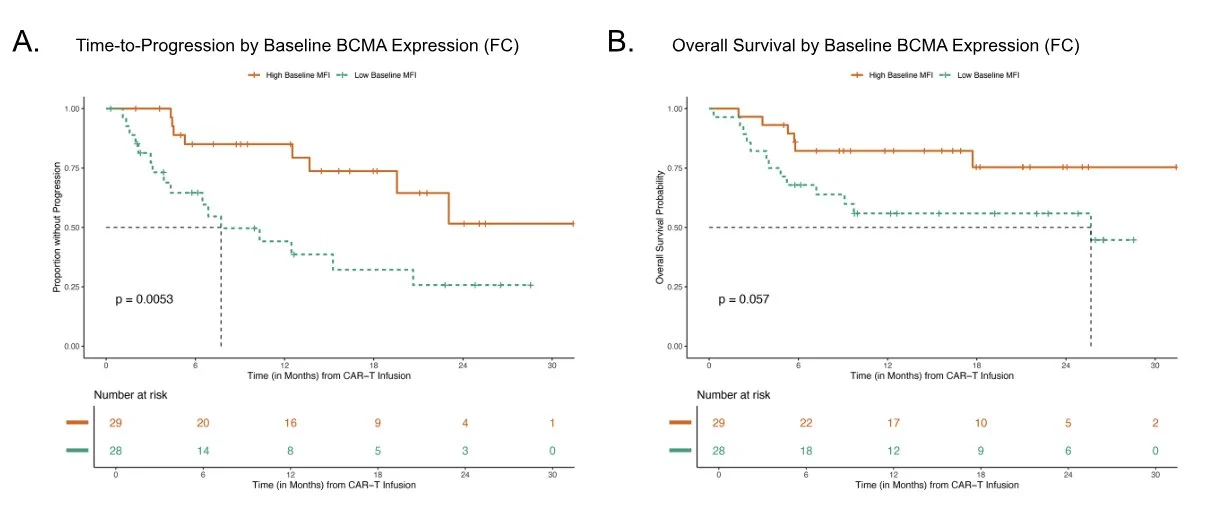Click the Overall Survival Probability axis label

pos(660,227)
